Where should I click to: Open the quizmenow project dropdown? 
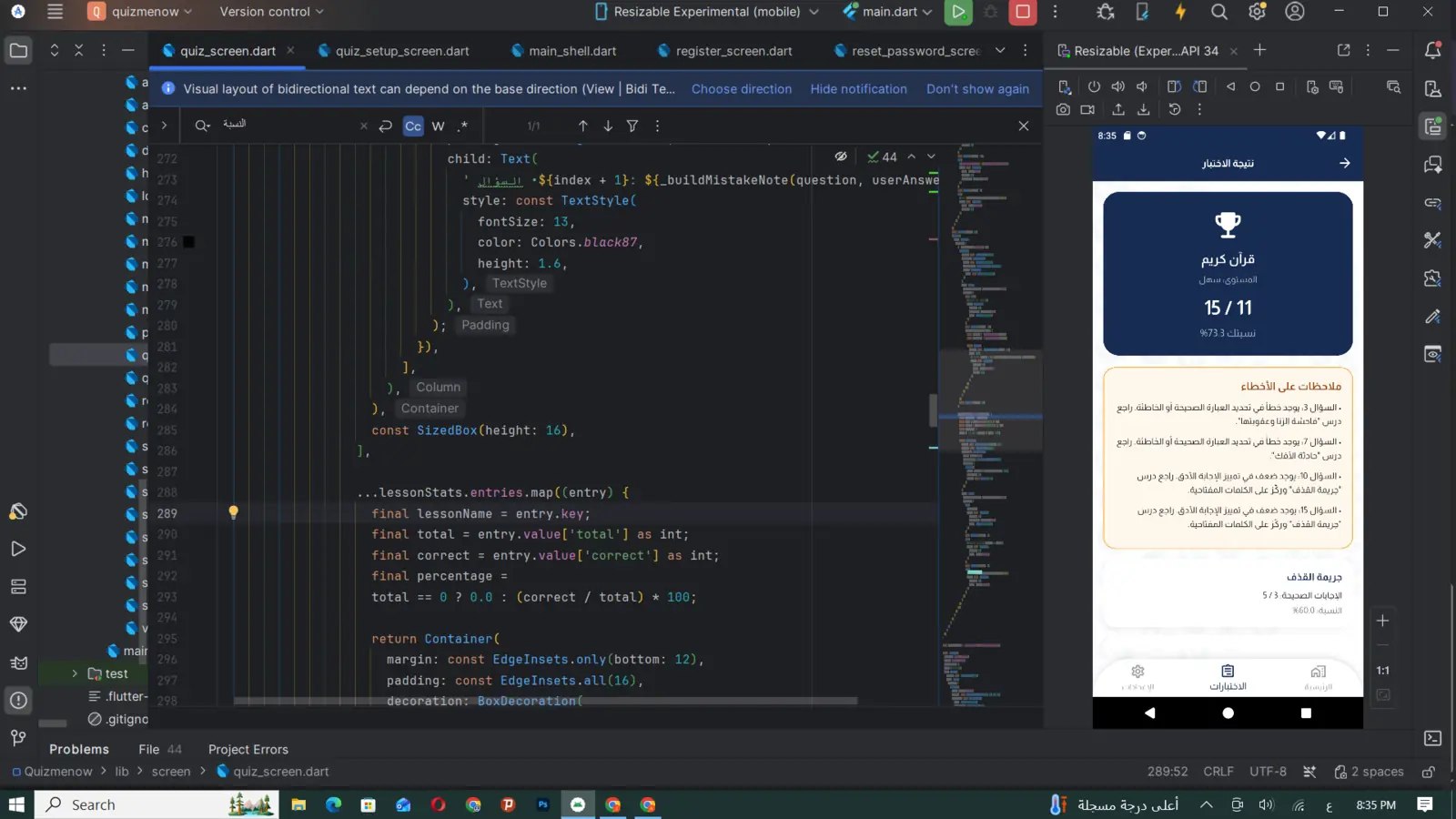(x=140, y=12)
